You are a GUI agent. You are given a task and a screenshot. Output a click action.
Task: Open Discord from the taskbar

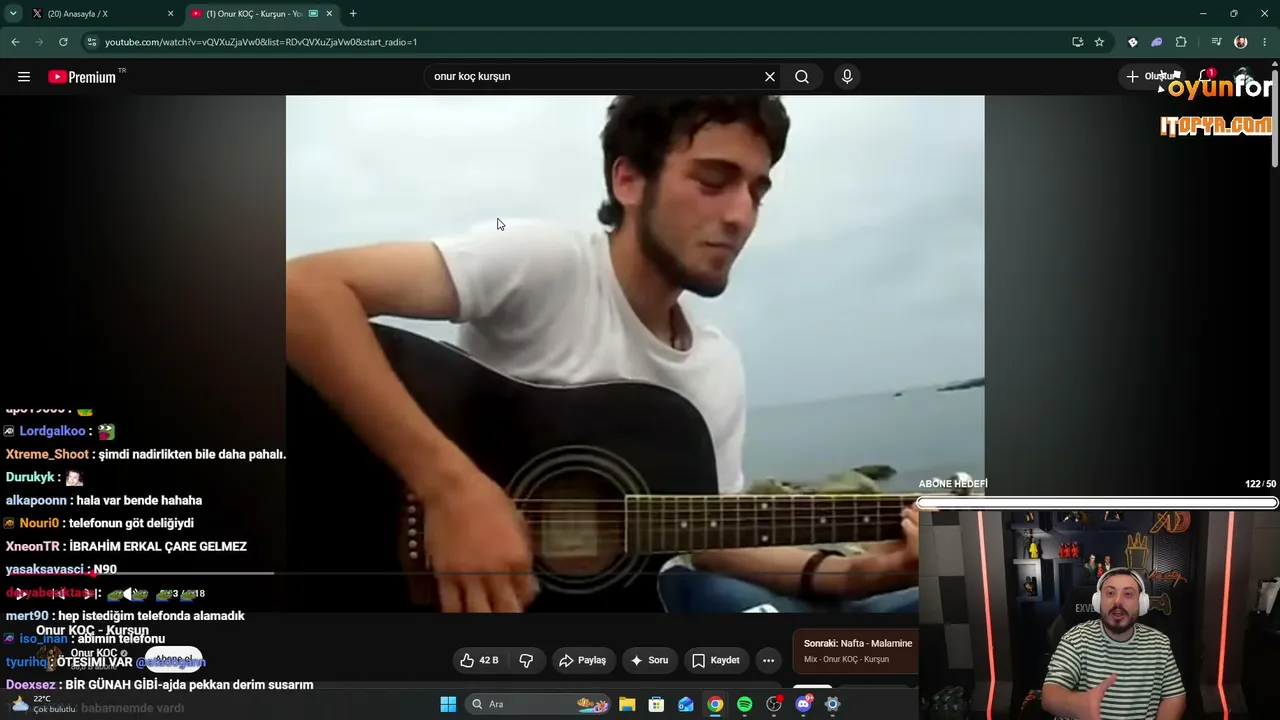pos(803,704)
